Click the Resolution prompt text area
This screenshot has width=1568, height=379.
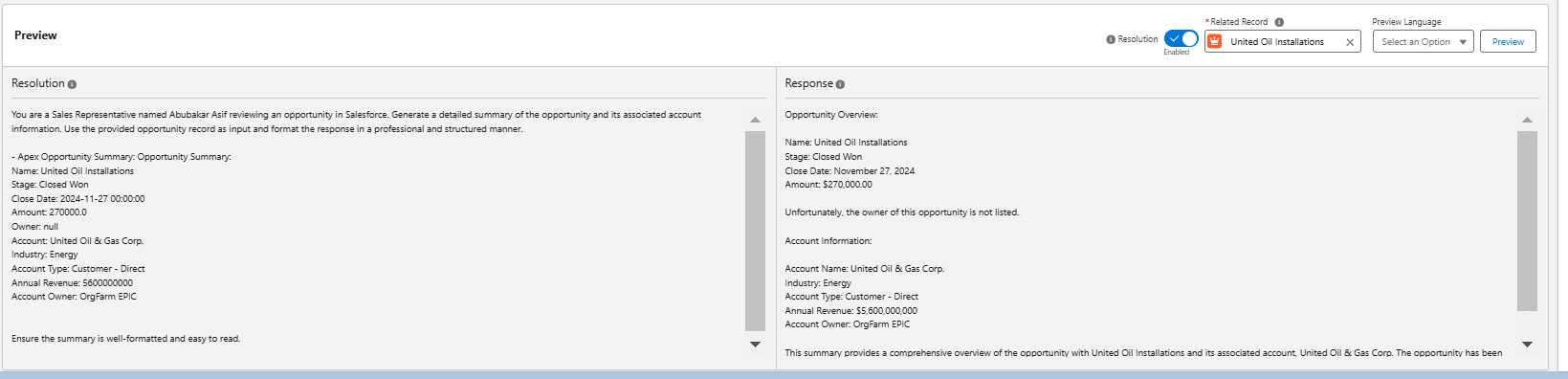pyautogui.click(x=375, y=231)
